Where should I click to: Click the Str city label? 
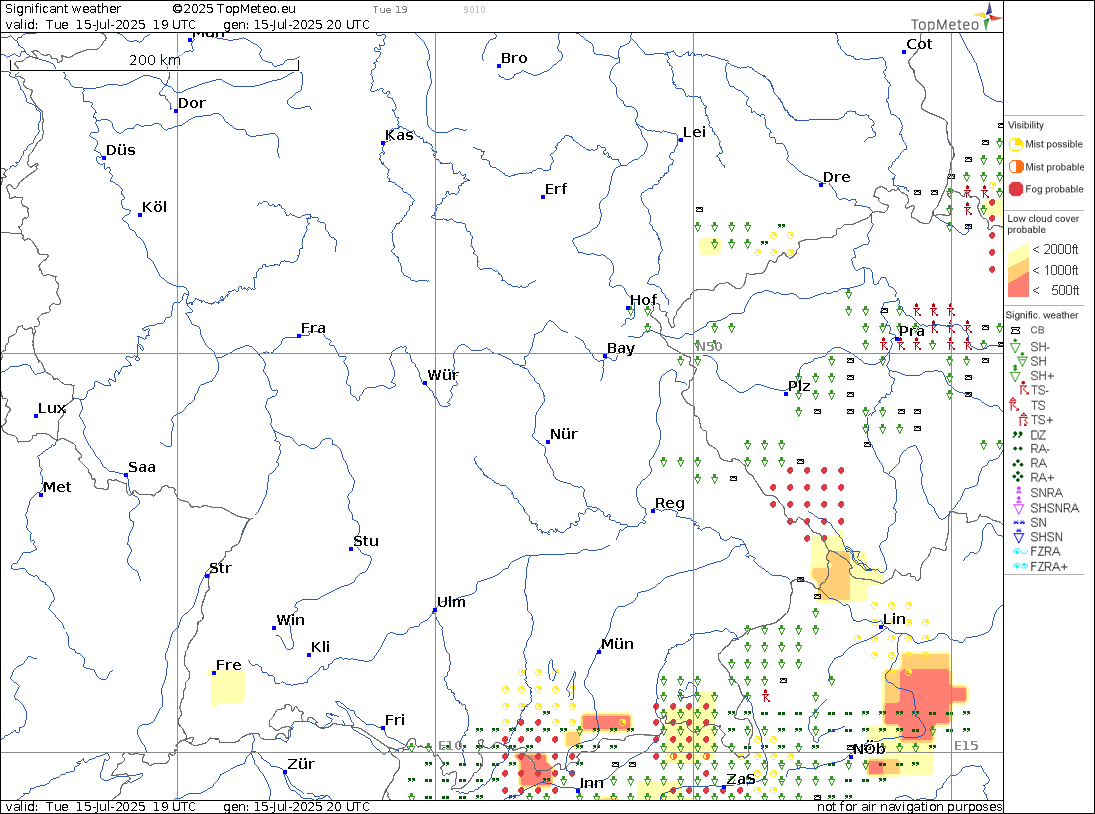(220, 568)
